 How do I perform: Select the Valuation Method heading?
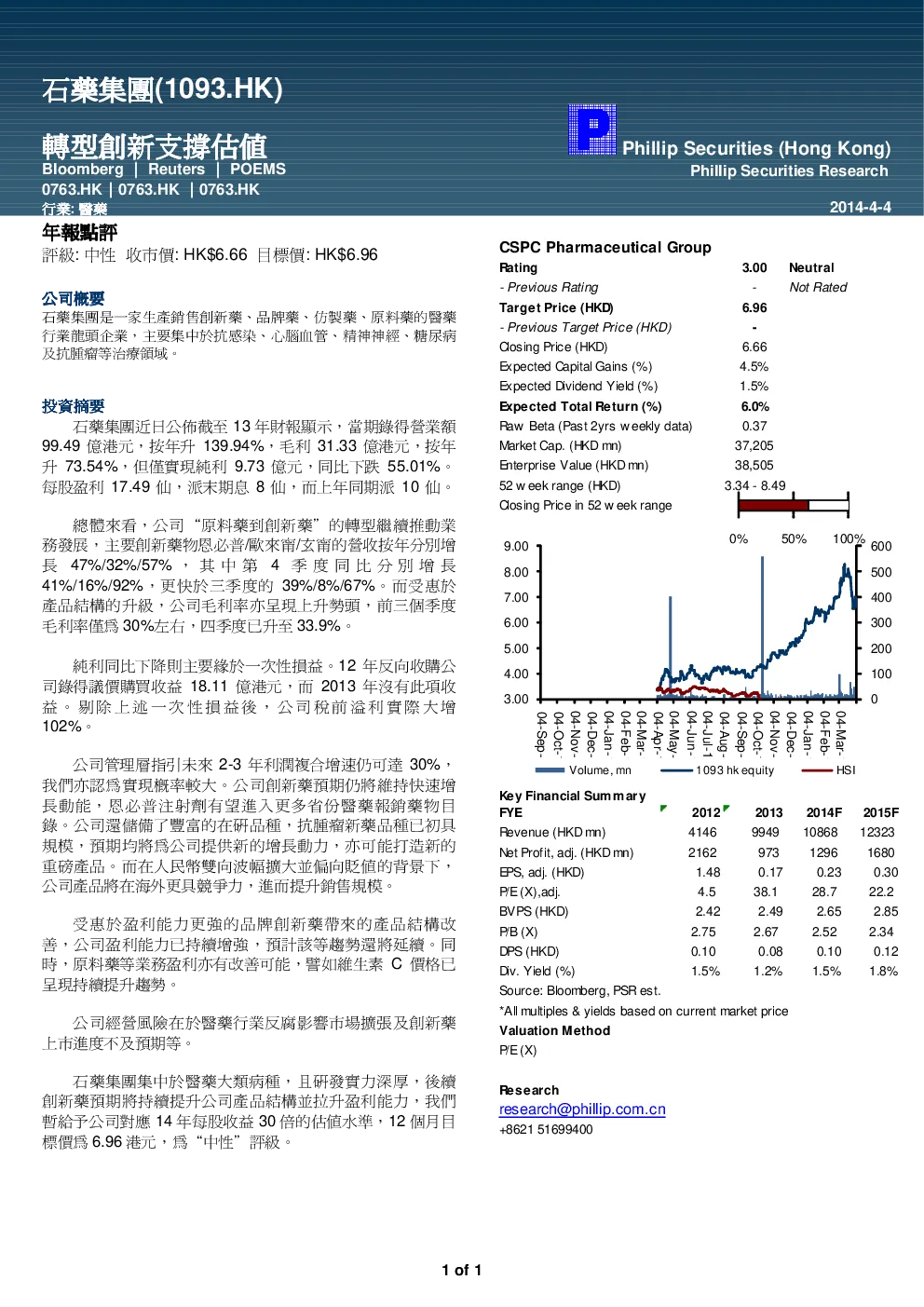(x=555, y=1030)
